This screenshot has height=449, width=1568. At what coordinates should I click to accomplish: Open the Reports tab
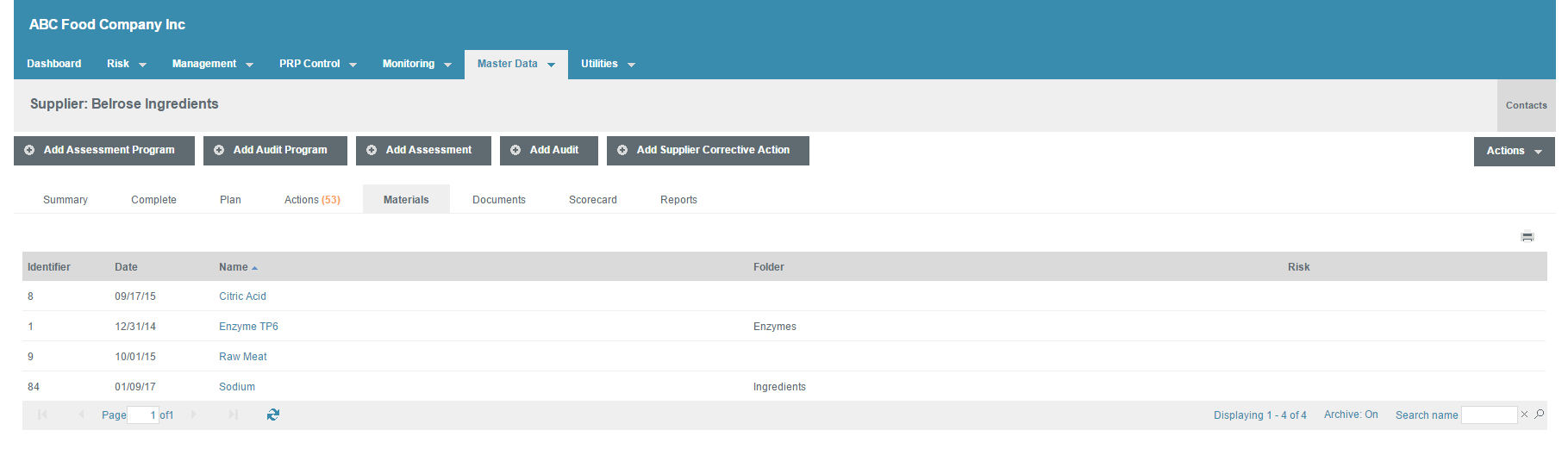tap(678, 200)
